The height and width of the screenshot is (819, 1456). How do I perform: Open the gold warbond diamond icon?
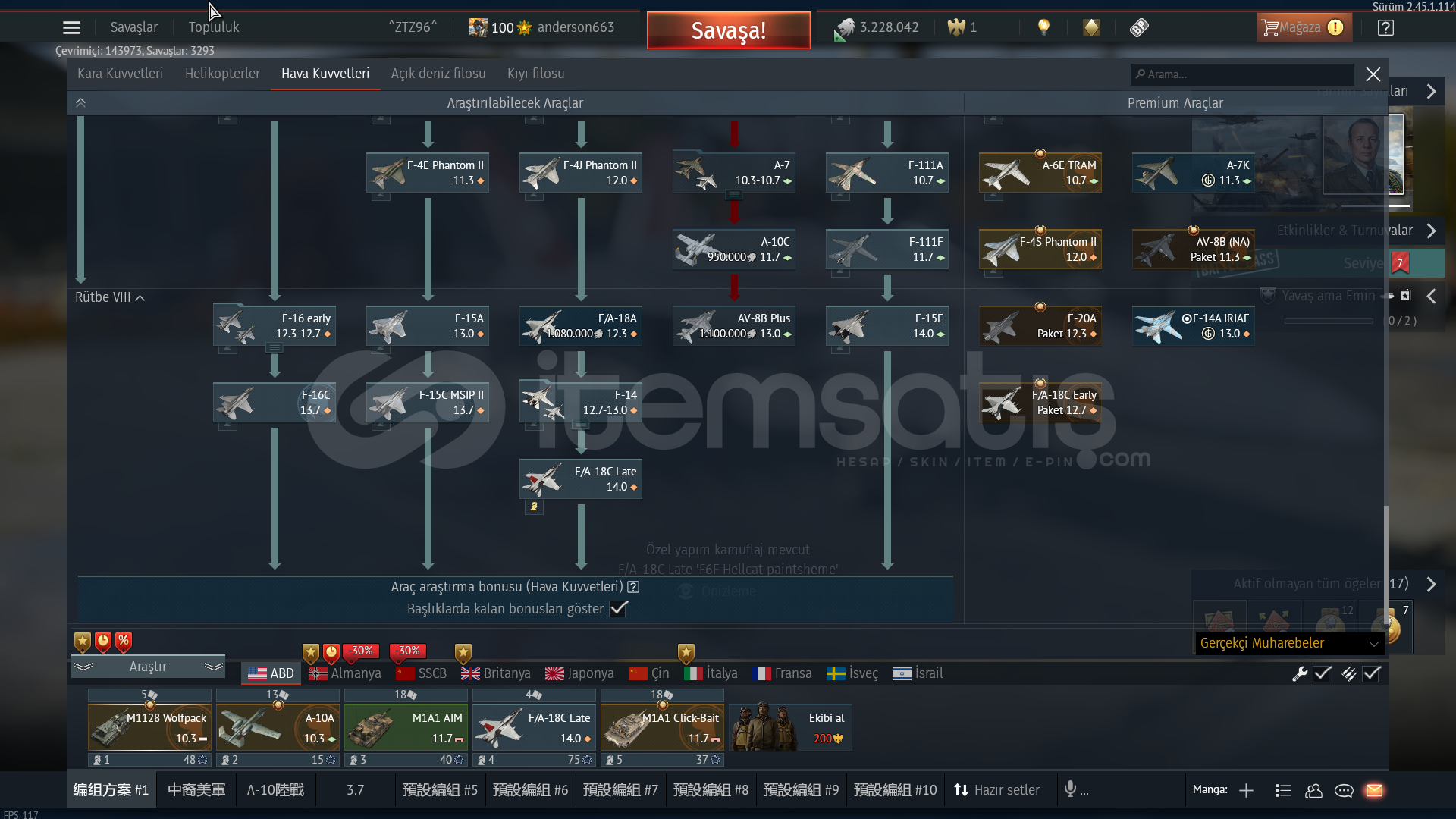(x=1091, y=28)
